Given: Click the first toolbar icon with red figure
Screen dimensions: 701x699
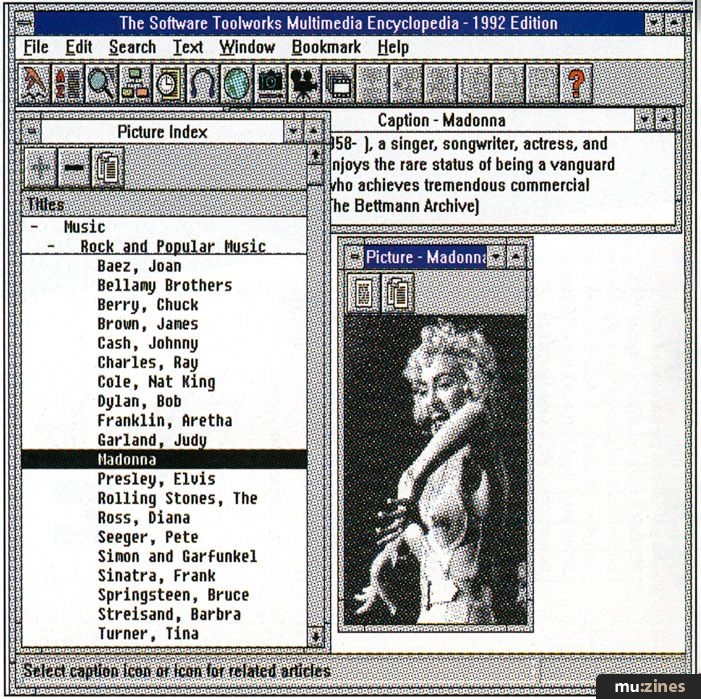Looking at the screenshot, I should click(x=34, y=84).
